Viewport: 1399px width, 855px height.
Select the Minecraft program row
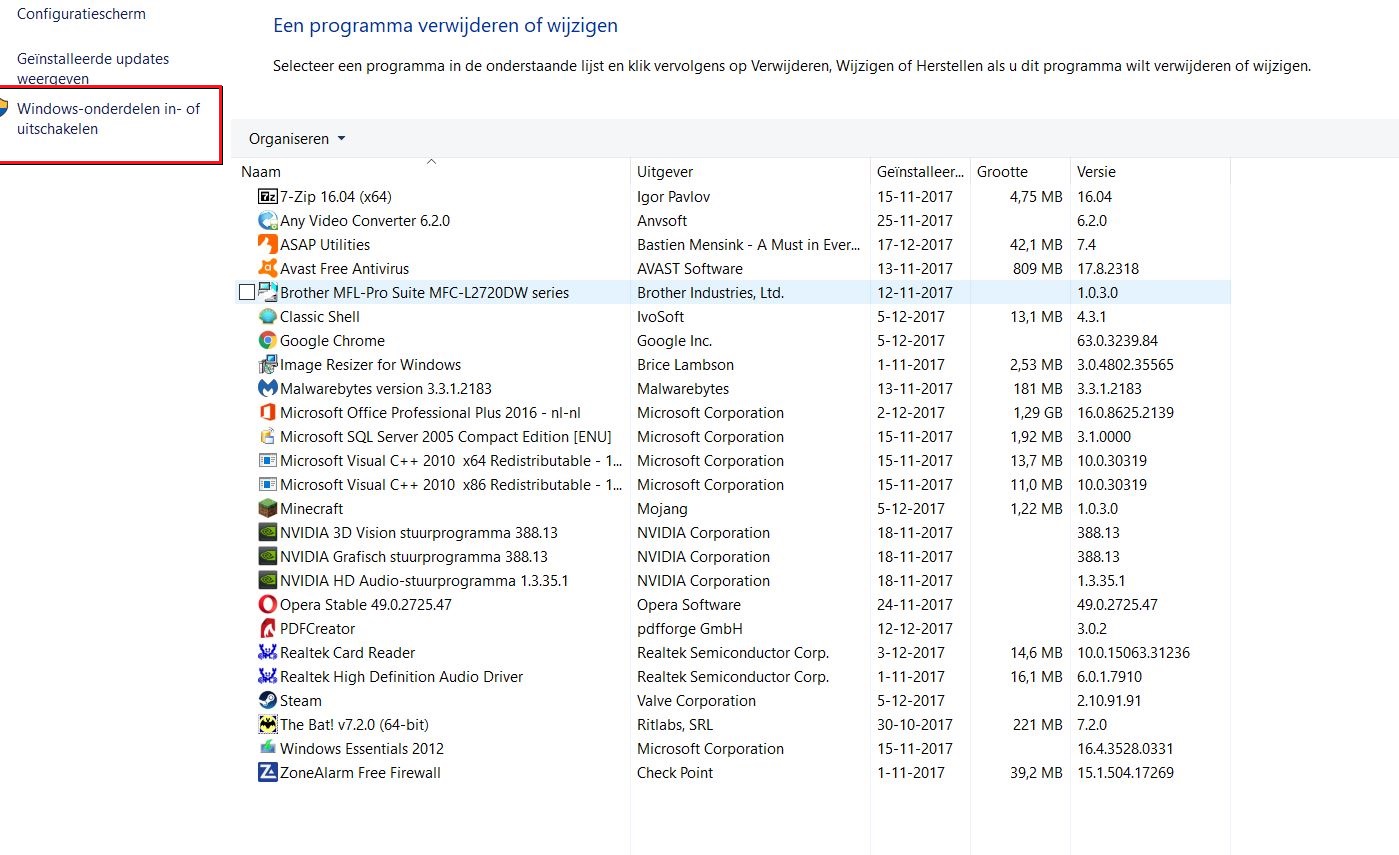pos(732,509)
